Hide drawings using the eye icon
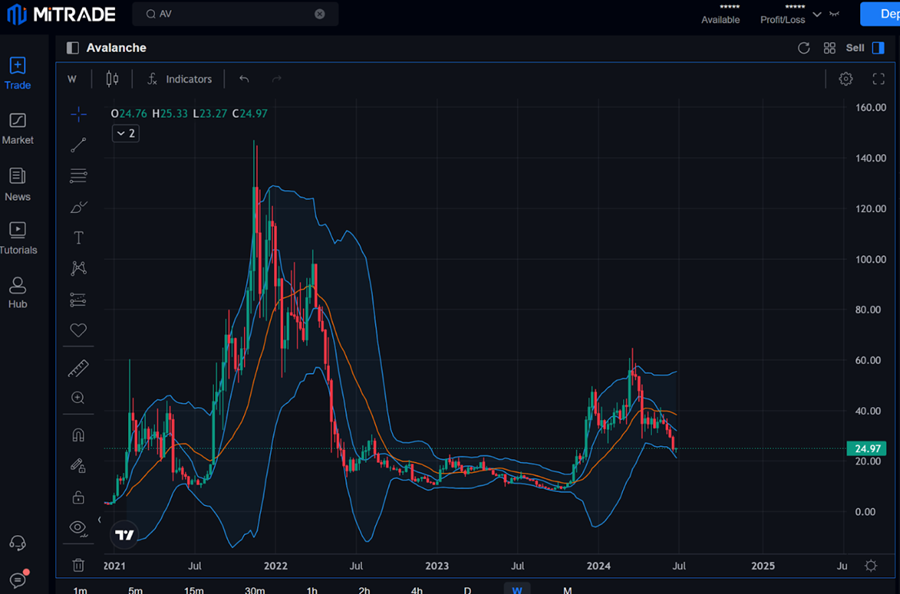The image size is (900, 594). coord(78,527)
